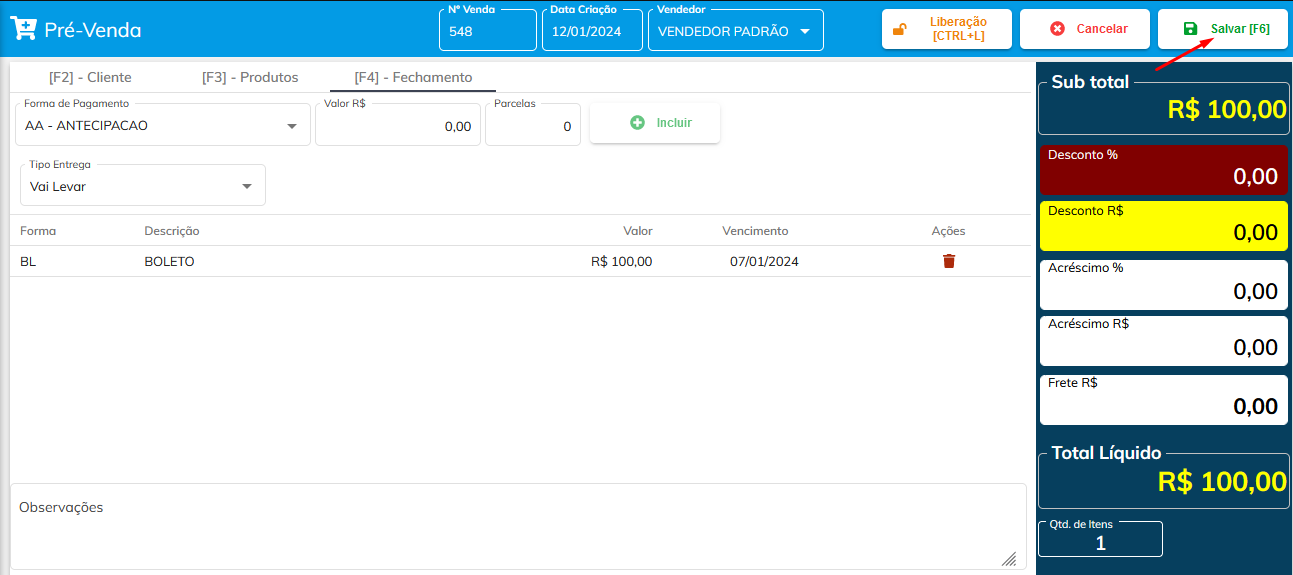Click the Parcelas input field
Image resolution: width=1293 pixels, height=575 pixels.
pyautogui.click(x=533, y=124)
